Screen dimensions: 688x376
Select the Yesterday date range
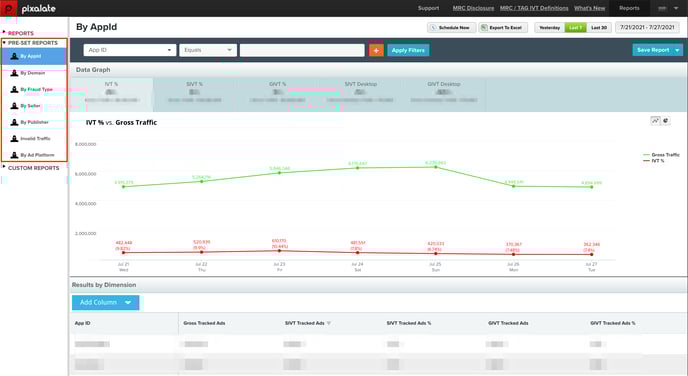click(549, 28)
